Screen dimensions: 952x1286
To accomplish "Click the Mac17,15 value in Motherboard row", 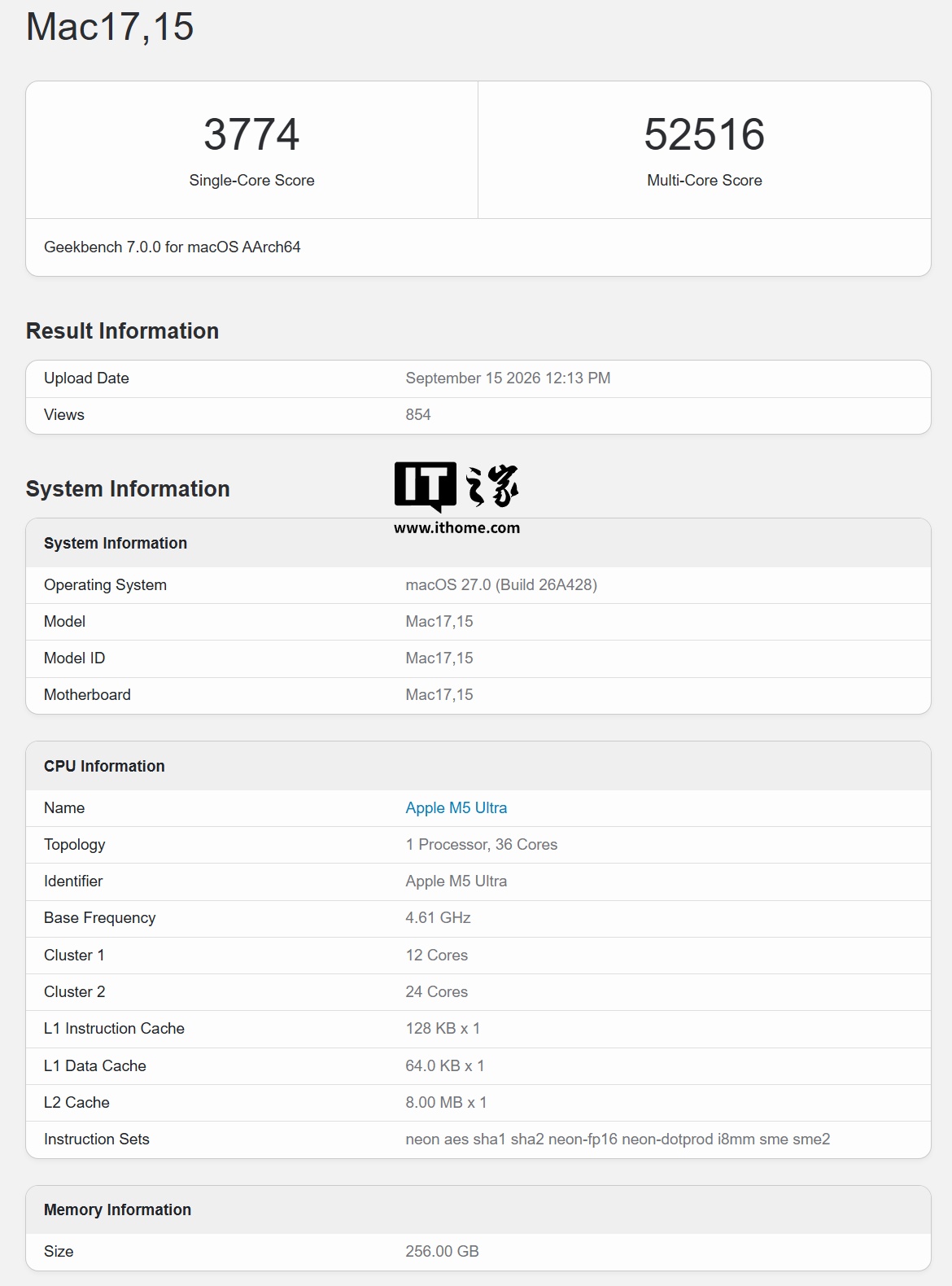I will [x=439, y=694].
